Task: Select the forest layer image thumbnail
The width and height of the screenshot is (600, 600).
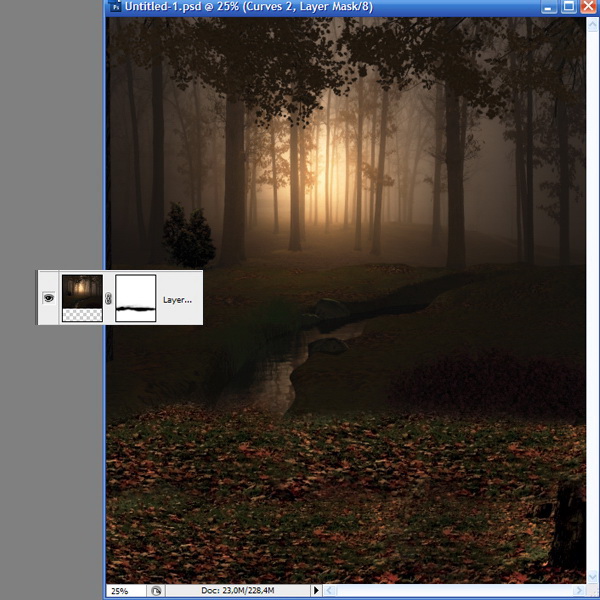Action: tap(82, 298)
